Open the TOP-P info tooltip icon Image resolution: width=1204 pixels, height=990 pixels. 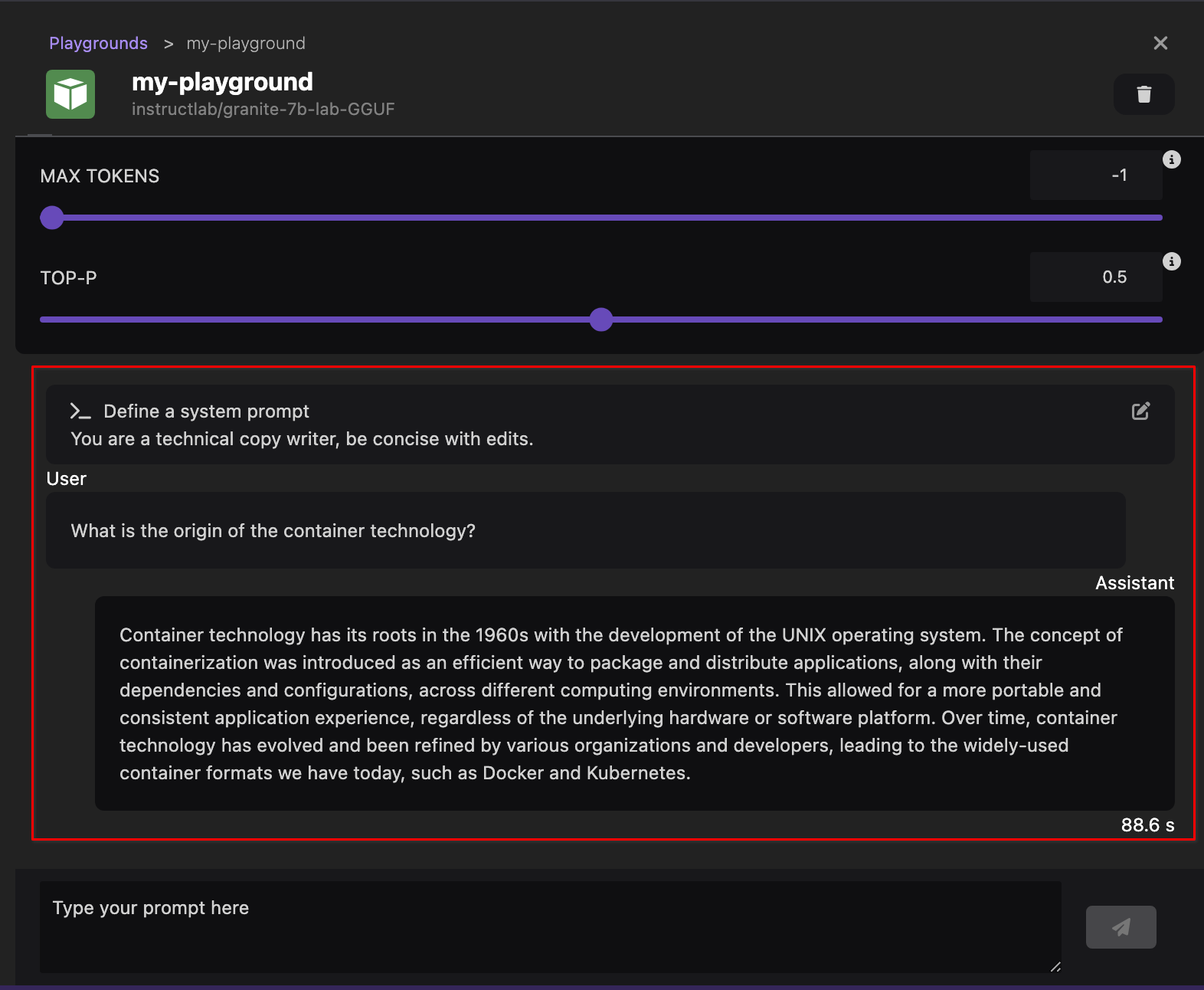point(1171,261)
